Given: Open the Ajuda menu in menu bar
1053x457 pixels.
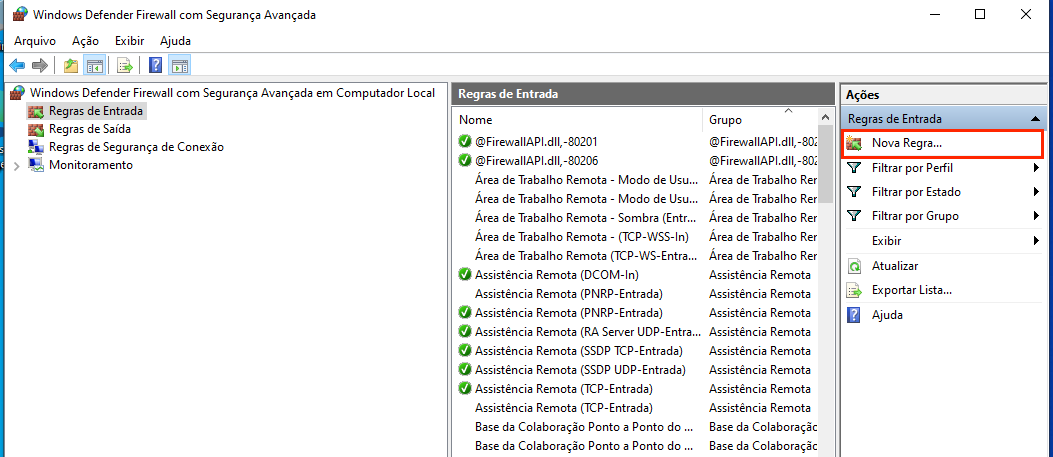Looking at the screenshot, I should [x=175, y=41].
